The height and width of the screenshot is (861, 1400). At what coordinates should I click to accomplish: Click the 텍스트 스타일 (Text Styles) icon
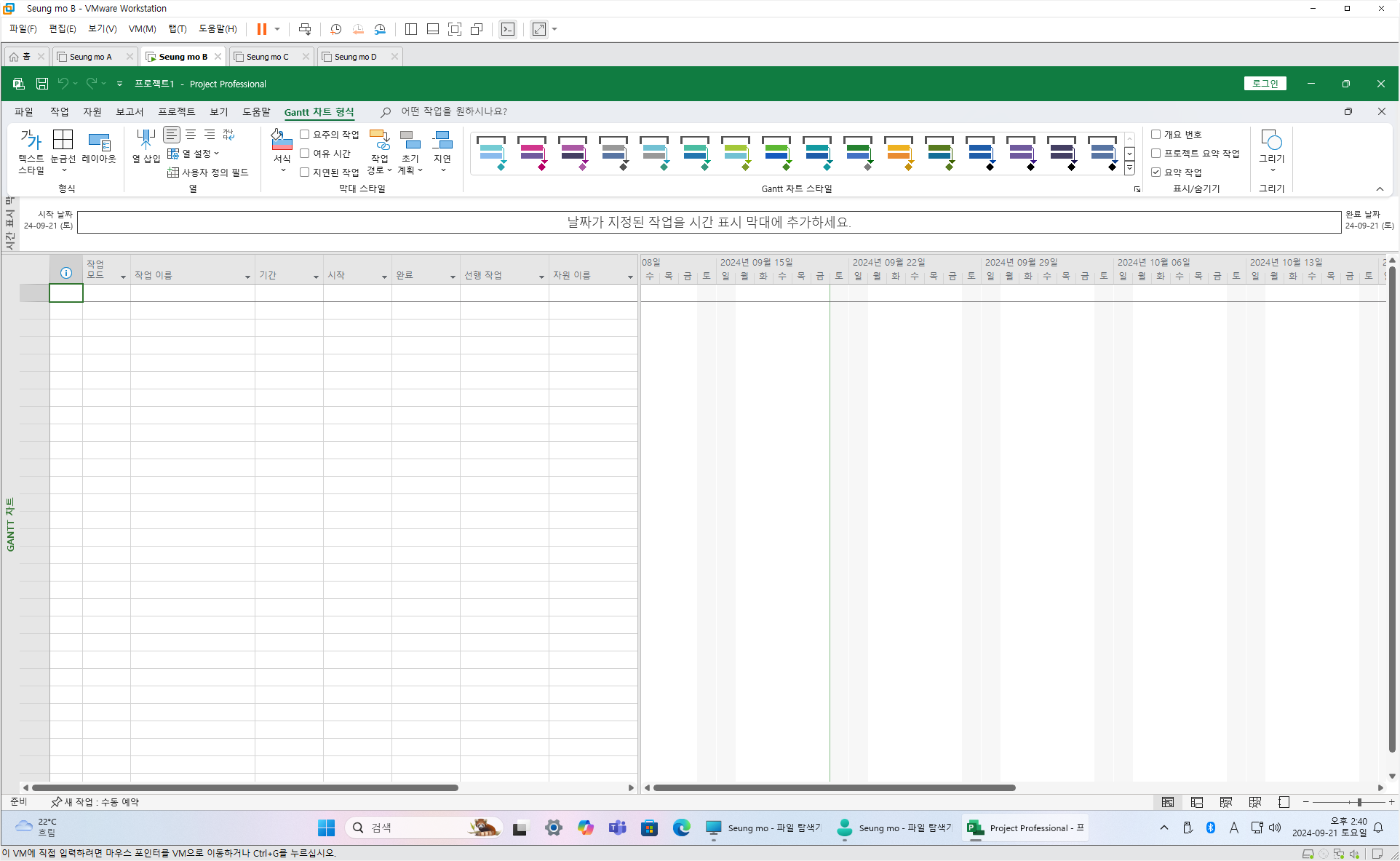tap(31, 140)
